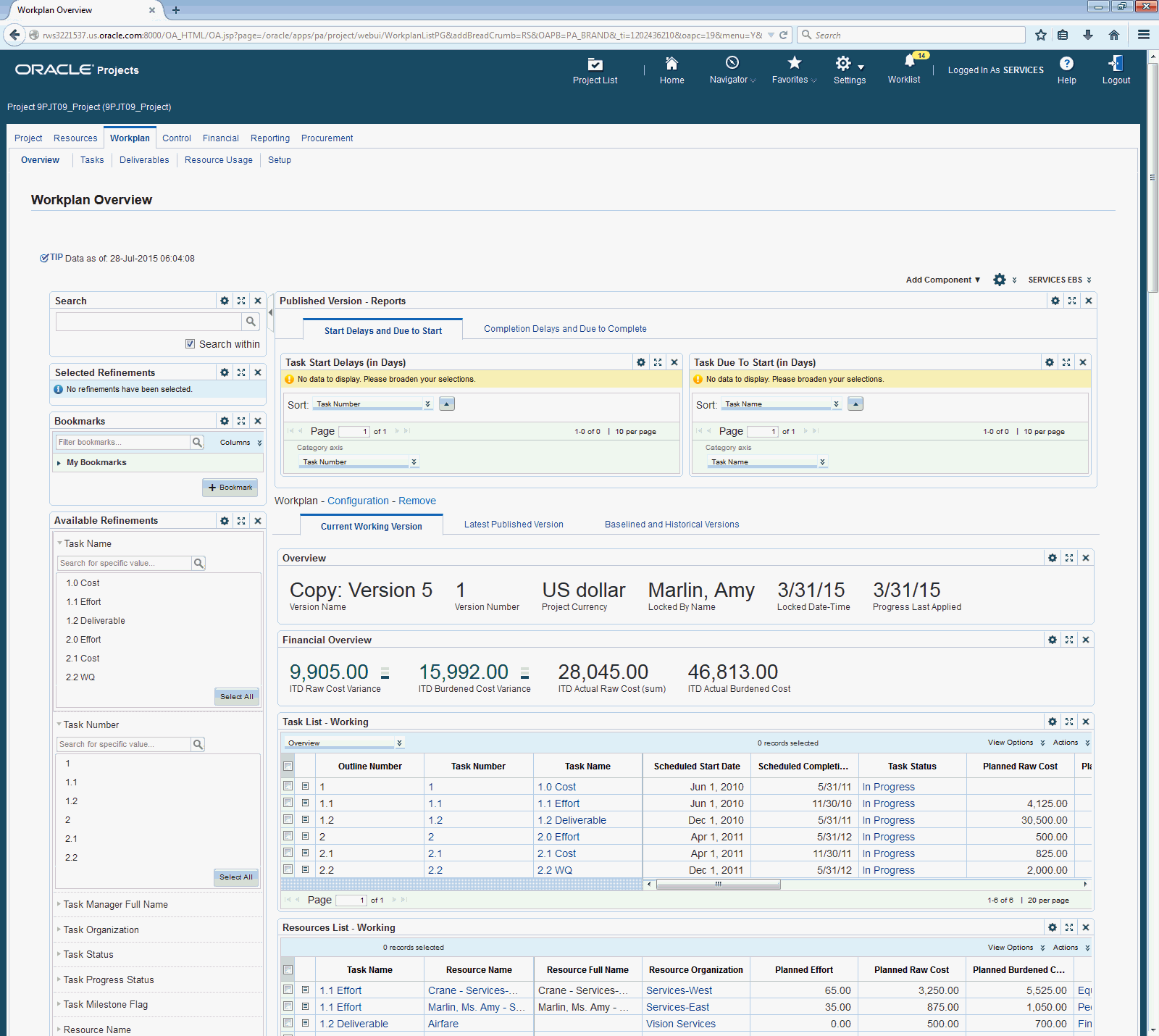Bookmark the page with browser star icon
Screen dimensions: 1159x1036
point(1041,35)
